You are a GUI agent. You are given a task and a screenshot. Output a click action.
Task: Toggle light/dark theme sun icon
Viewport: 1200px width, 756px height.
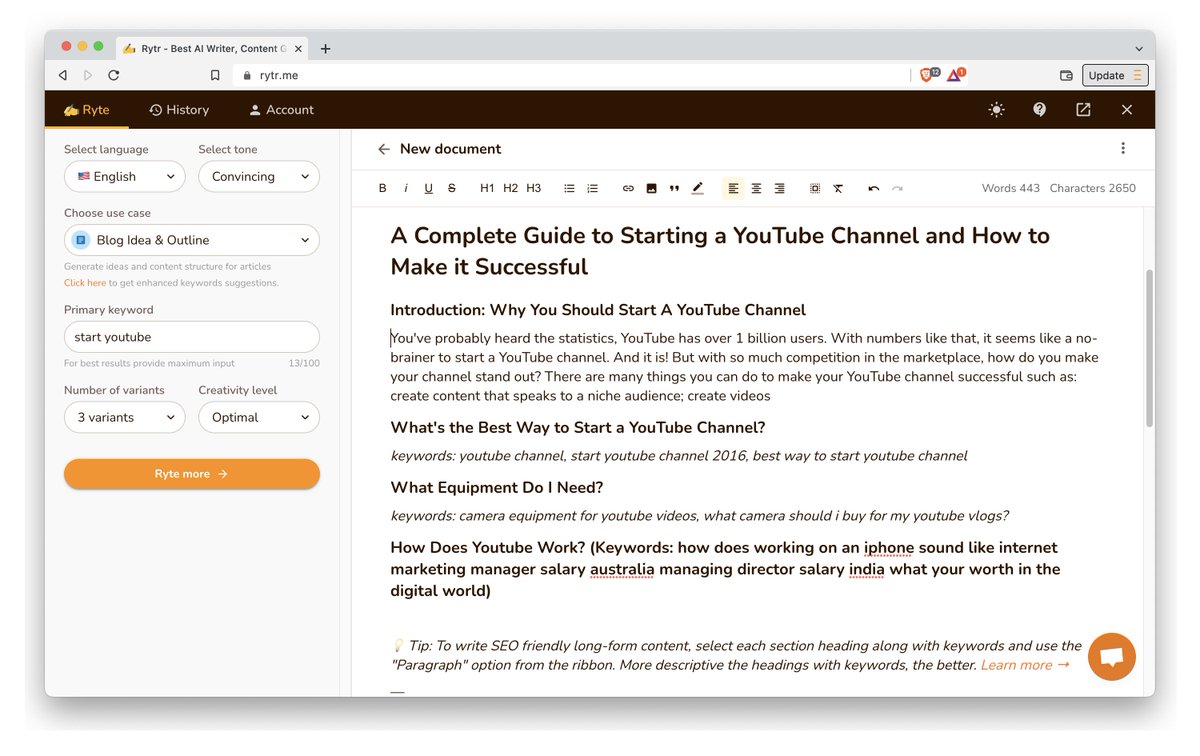click(996, 110)
